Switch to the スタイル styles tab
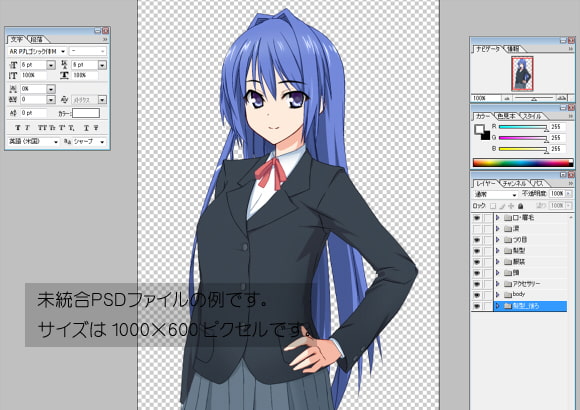Screen dimensions: 580x410 click(532, 116)
